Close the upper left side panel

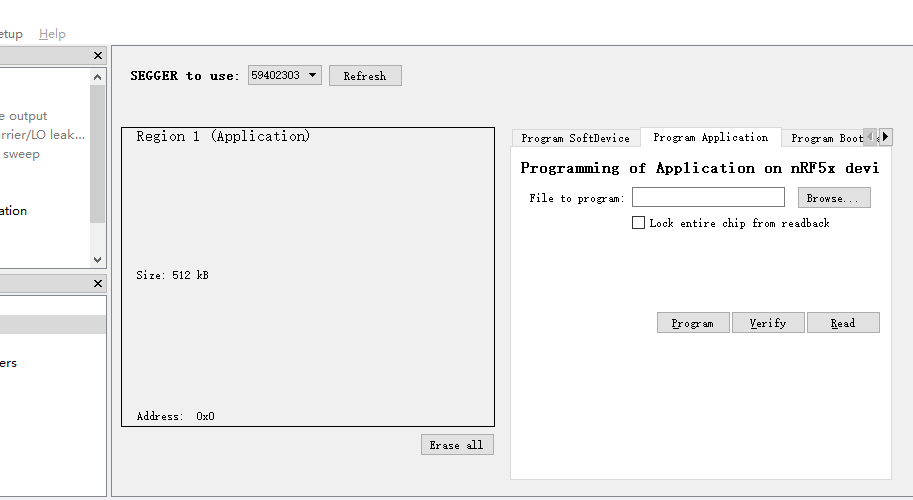pos(97,56)
